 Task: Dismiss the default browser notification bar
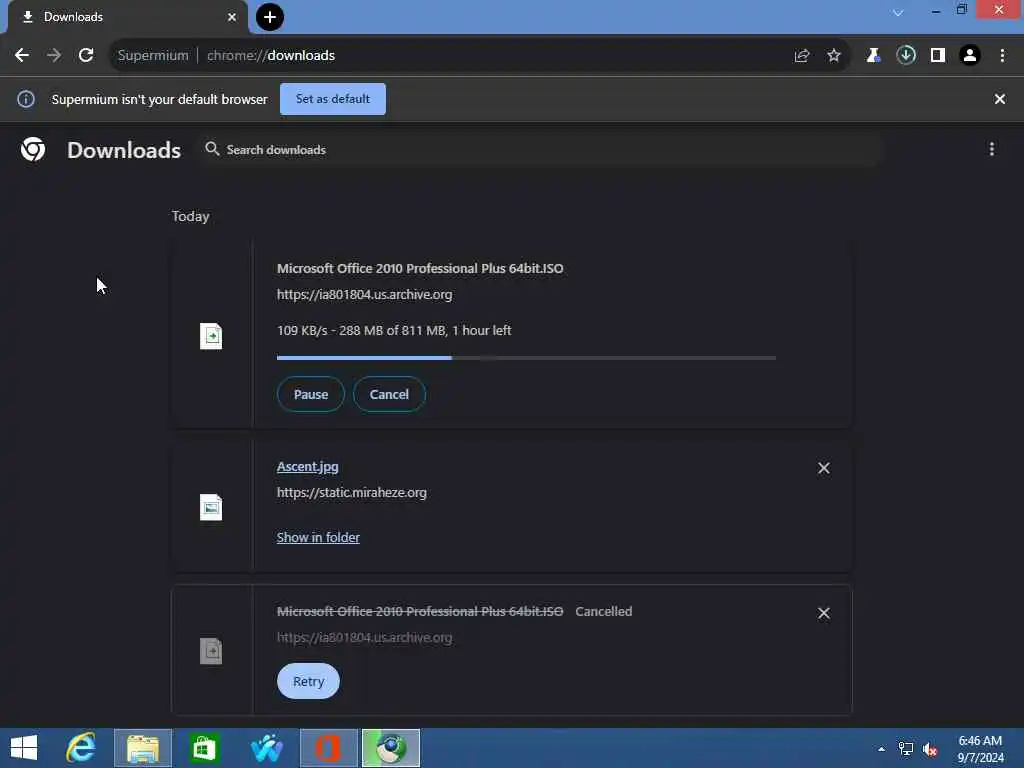1000,99
